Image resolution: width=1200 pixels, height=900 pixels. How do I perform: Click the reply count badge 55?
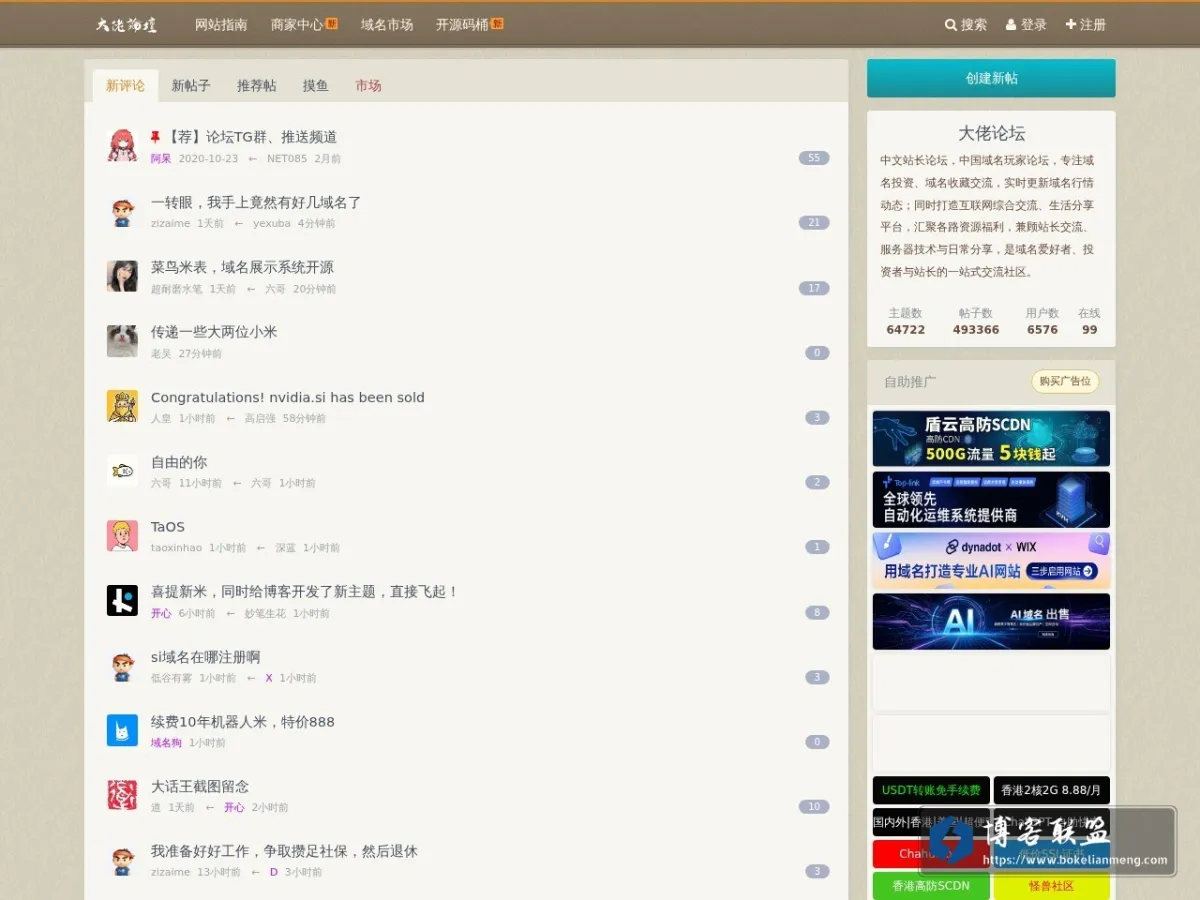(814, 158)
